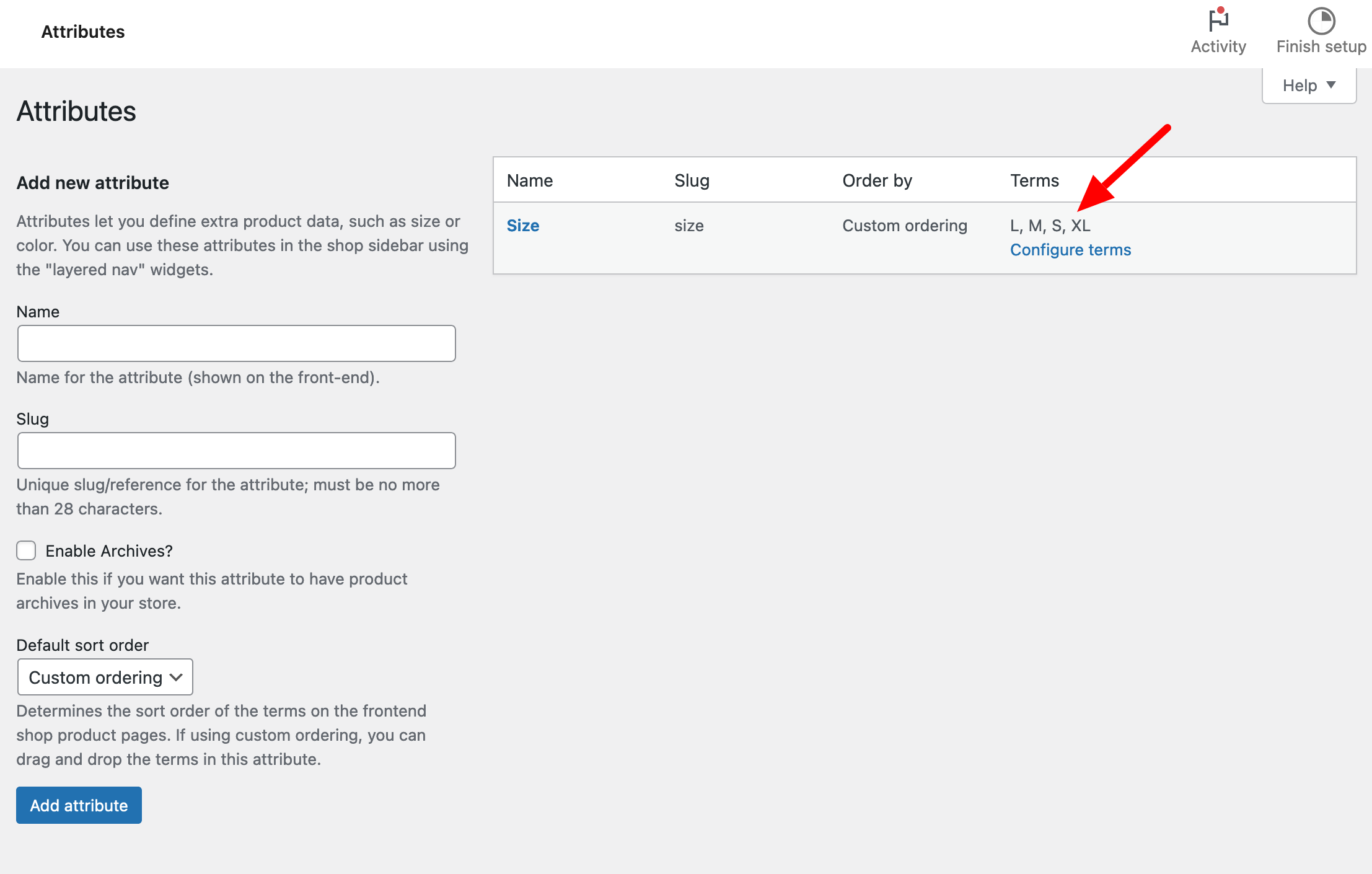
Task: Click the Slug input field
Action: [236, 450]
